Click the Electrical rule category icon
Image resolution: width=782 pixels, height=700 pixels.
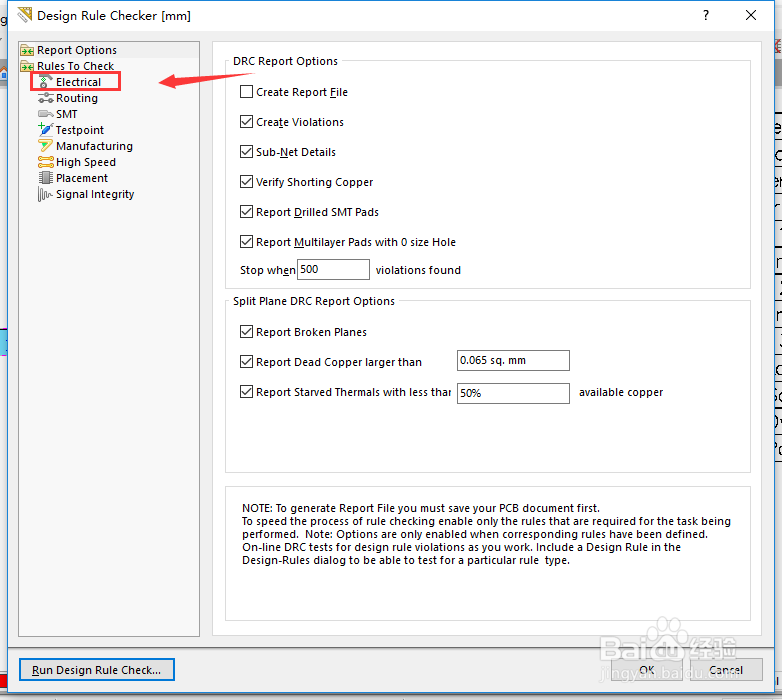click(45, 82)
